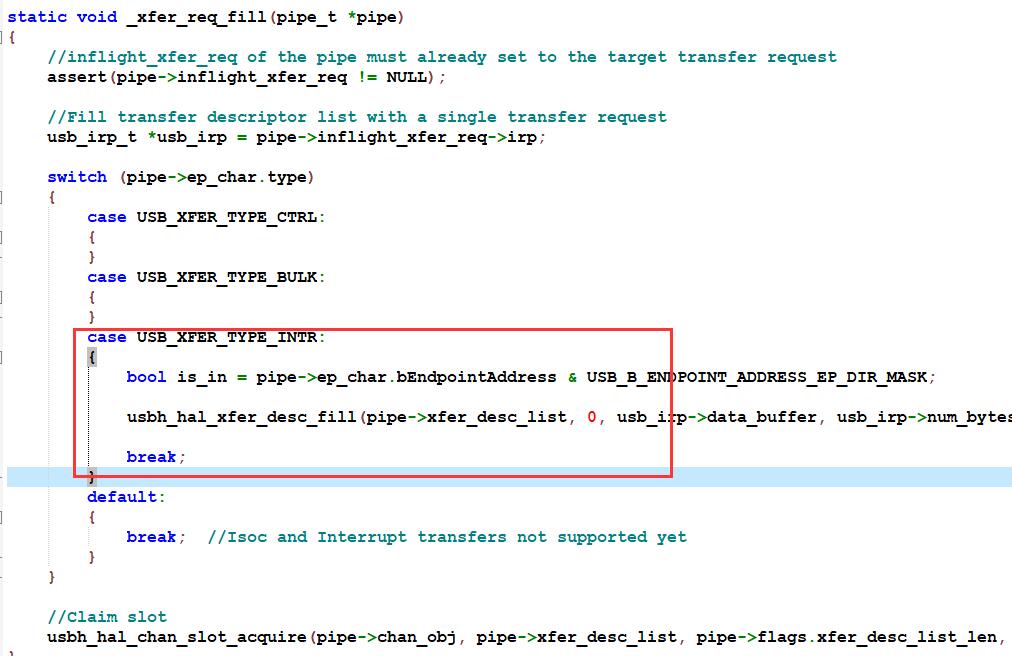Click the "static" keyword in the function signature
The image size is (1012, 656).
coord(37,17)
